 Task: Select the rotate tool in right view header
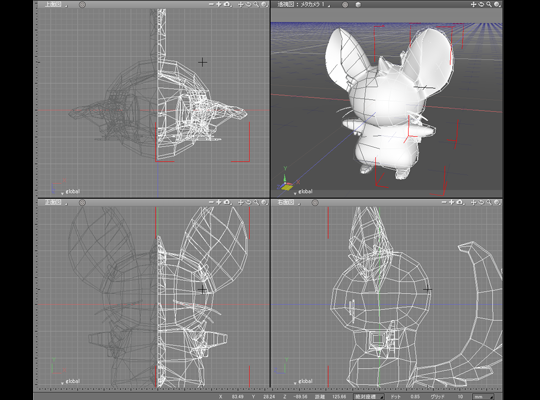coord(481,202)
